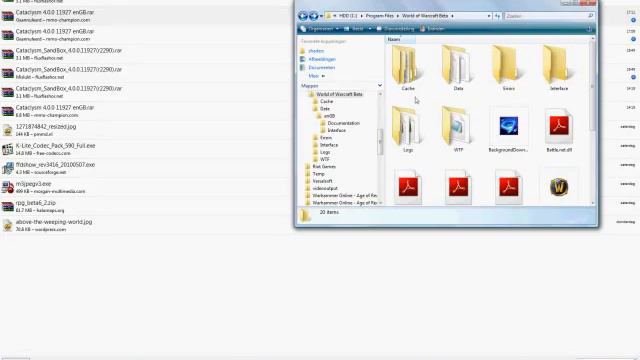The image size is (640, 360).
Task: Select Documentation in folder tree
Action: (344, 123)
